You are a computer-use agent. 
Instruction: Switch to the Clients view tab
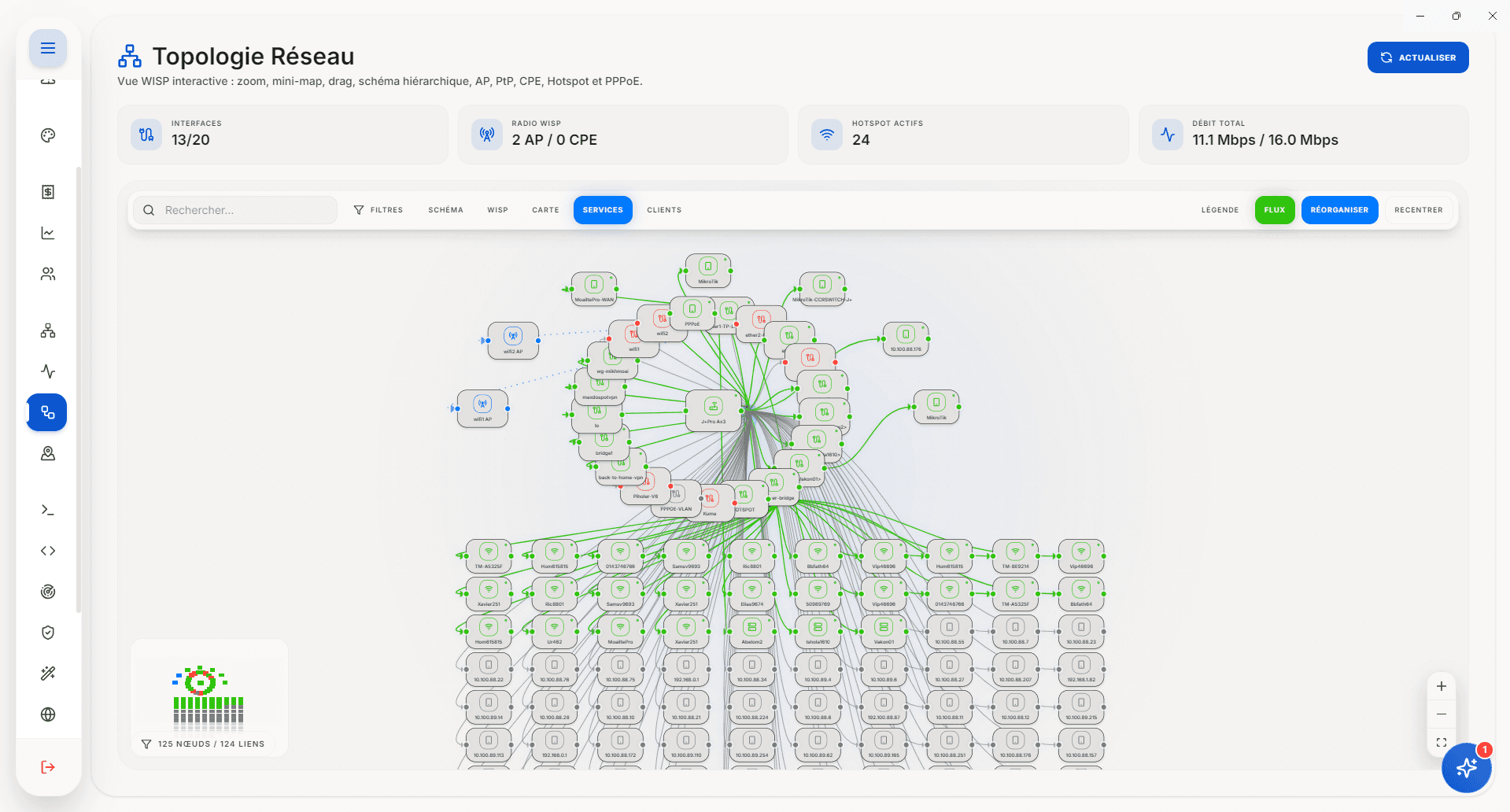click(664, 210)
